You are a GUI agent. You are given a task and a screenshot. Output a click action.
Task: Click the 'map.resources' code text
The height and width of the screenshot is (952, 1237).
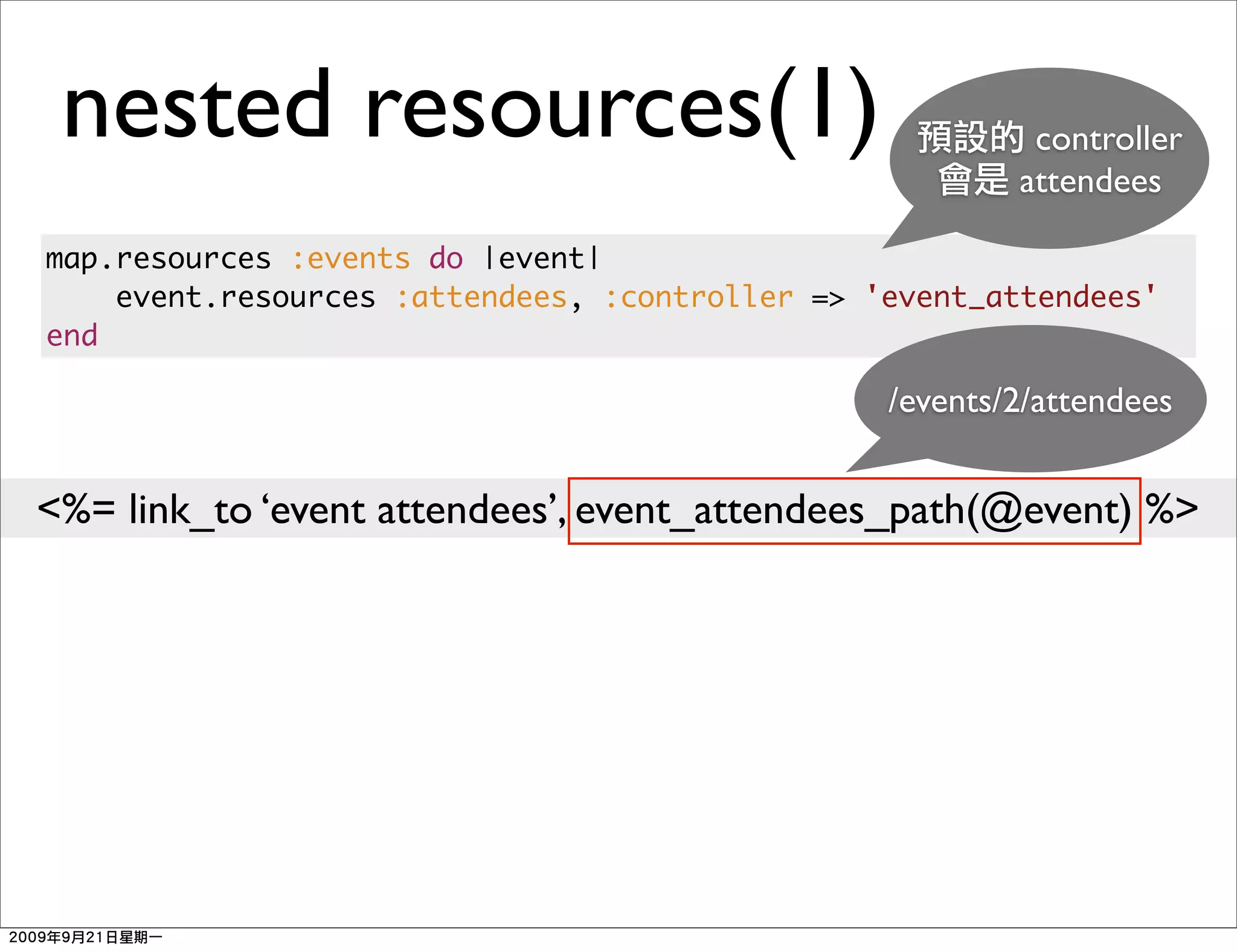click(158, 259)
